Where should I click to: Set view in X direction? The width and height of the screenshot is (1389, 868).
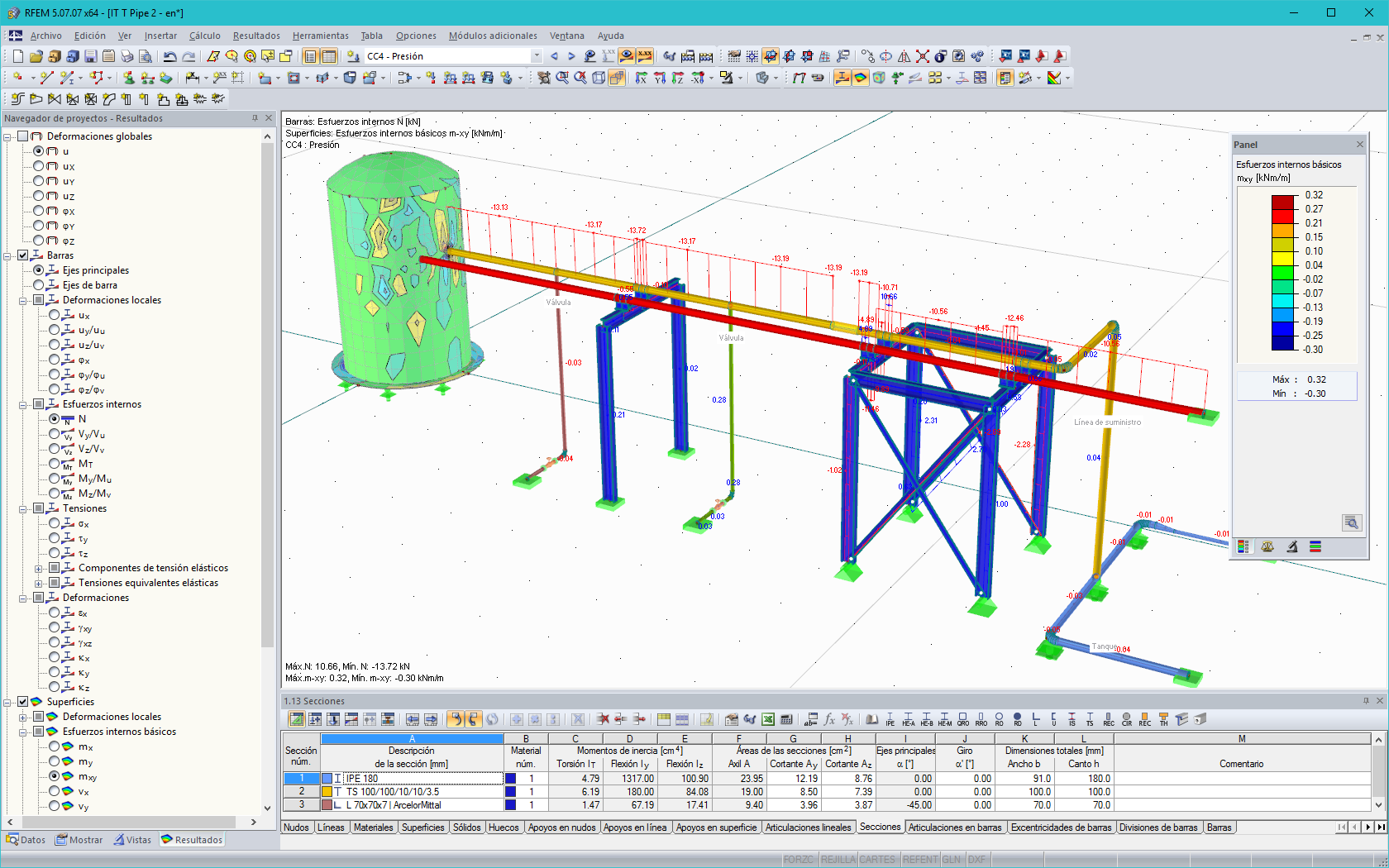(x=642, y=78)
